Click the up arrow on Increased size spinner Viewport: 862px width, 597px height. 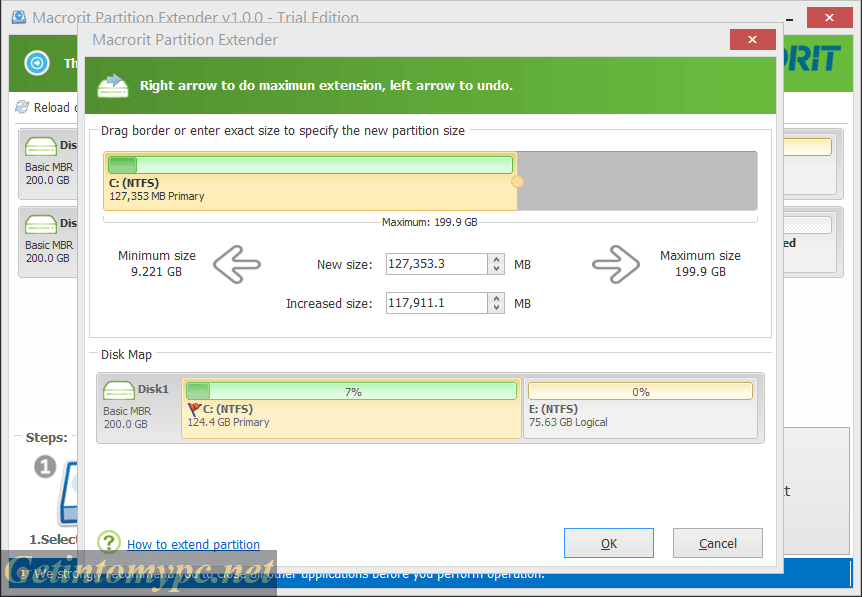(x=496, y=299)
